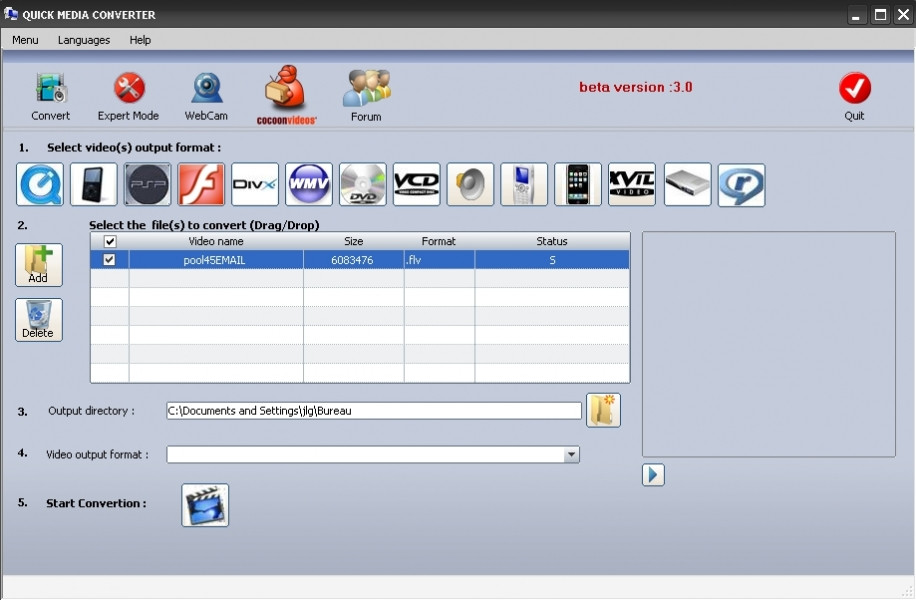
Task: Click the 6083476 size cell
Action: pos(353,260)
